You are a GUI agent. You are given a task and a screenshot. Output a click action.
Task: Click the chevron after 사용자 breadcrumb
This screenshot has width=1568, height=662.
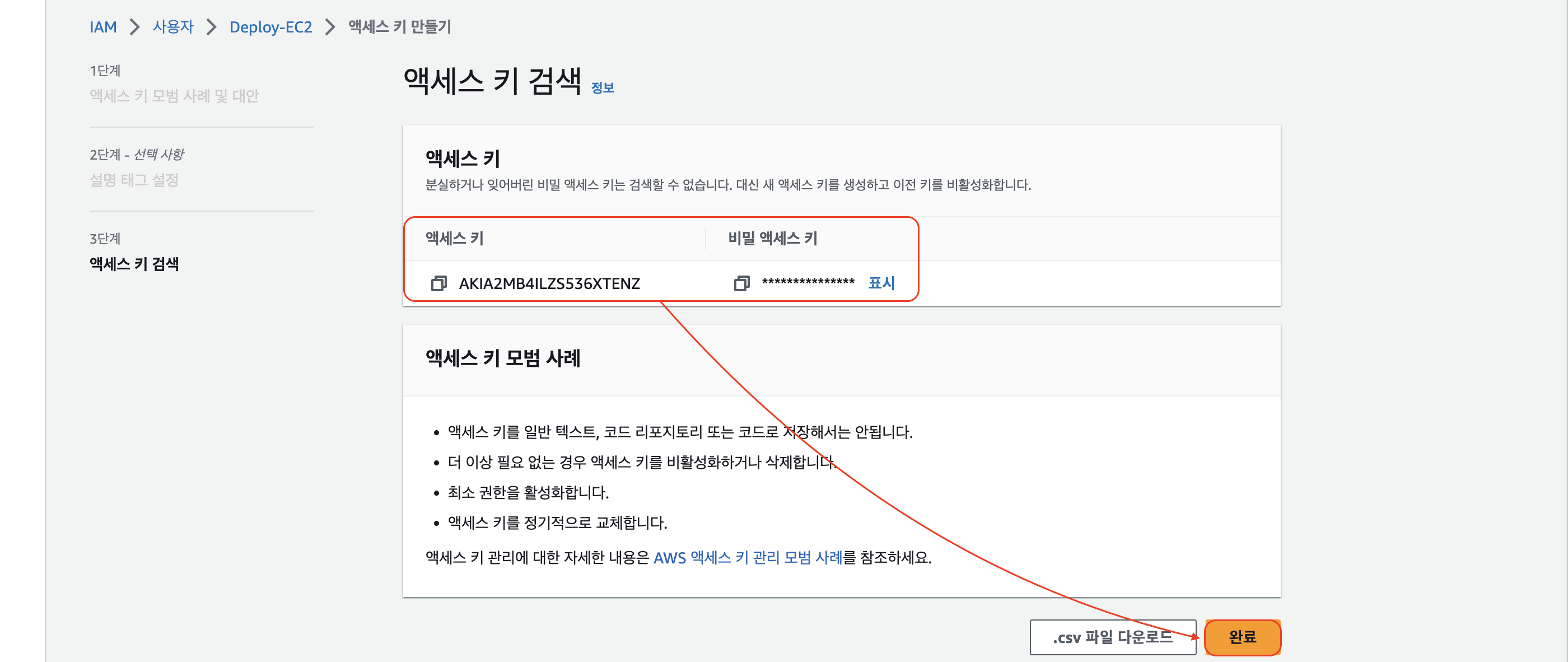211,27
